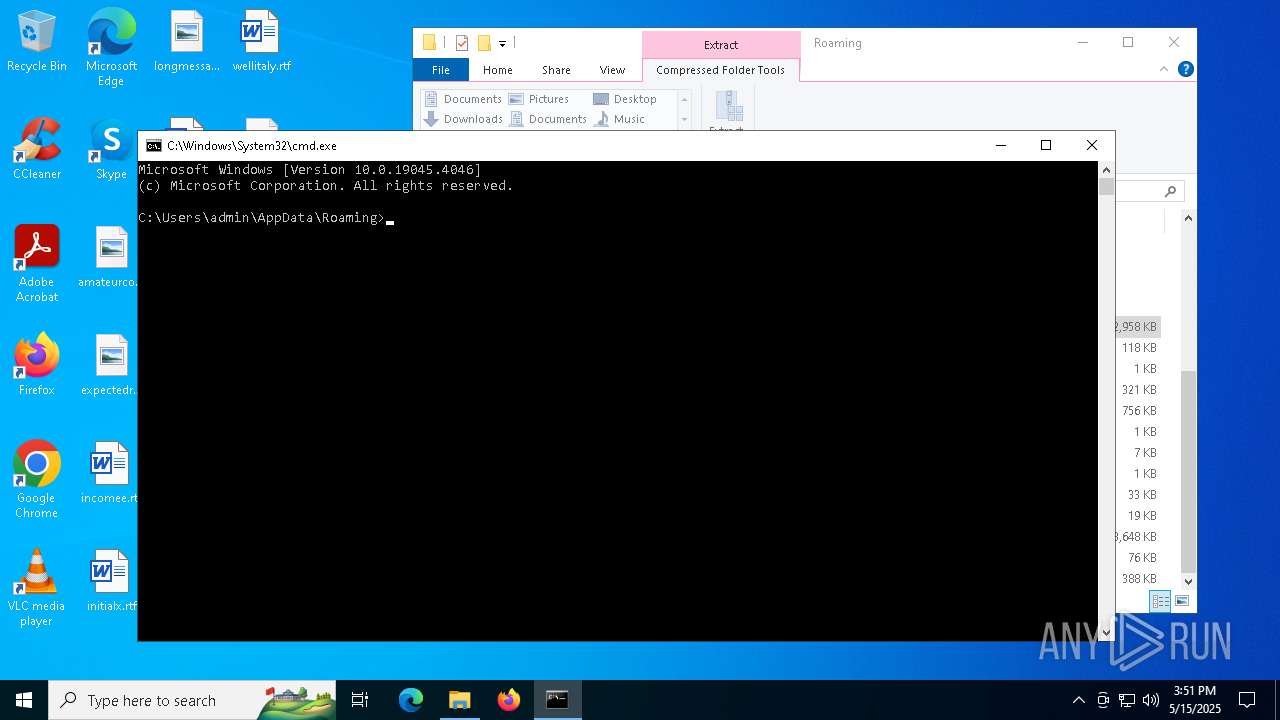This screenshot has height=720, width=1280.
Task: Select the file row sized 33 KB
Action: [1138, 495]
